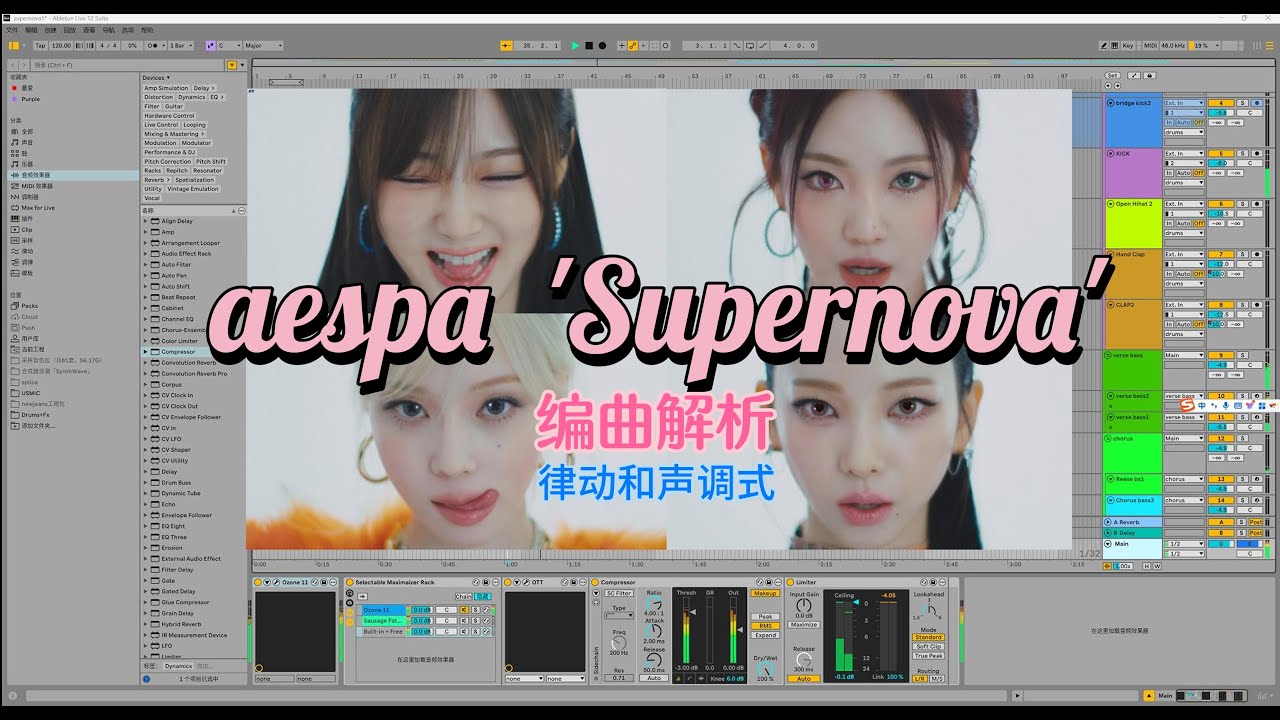Select Sausage Fat chain in rack
The image size is (1280, 720).
click(382, 620)
